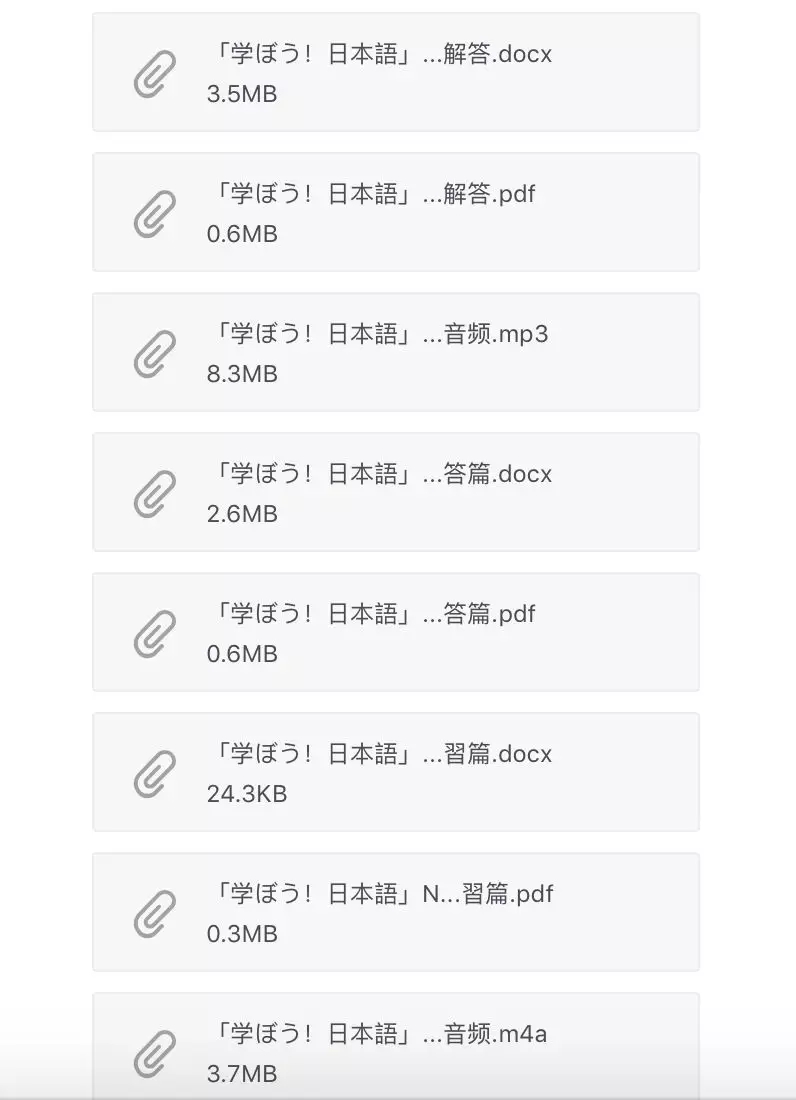Screen dimensions: 796x1100
Task: Select the 8.3MB size label attachment
Action: pos(242,374)
